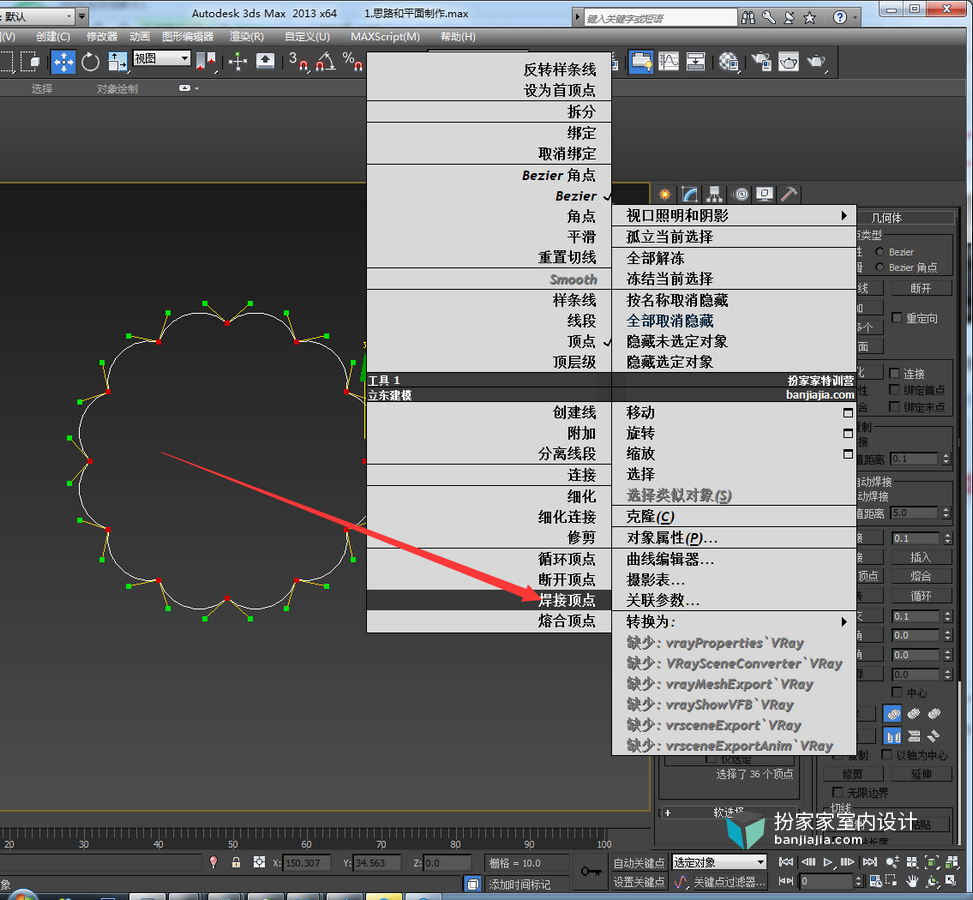The image size is (973, 900).
Task: Select the Move tool in toolbar
Action: coord(63,61)
